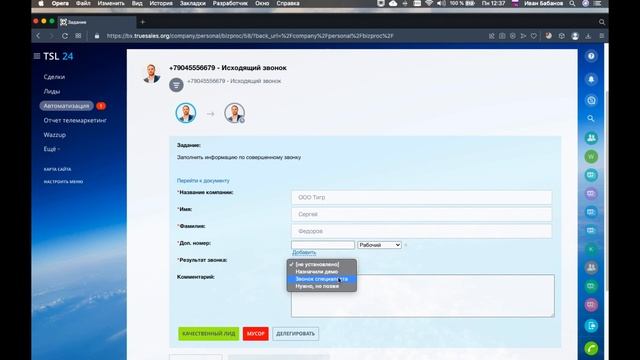Click the НАСТРОИТЬ МЕНЮ link
The width and height of the screenshot is (640, 360).
click(63, 182)
